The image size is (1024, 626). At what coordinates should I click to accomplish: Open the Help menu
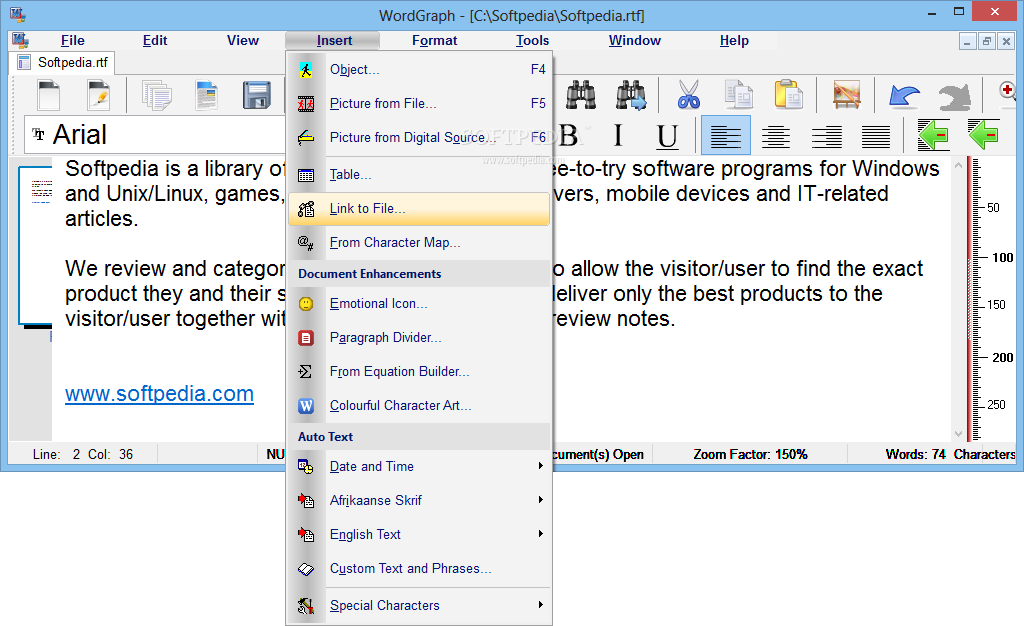tap(734, 40)
